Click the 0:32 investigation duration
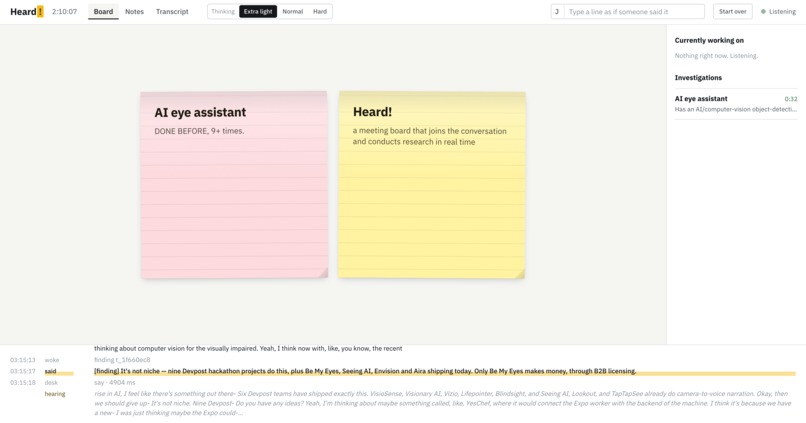This screenshot has height=423, width=806. tap(791, 99)
